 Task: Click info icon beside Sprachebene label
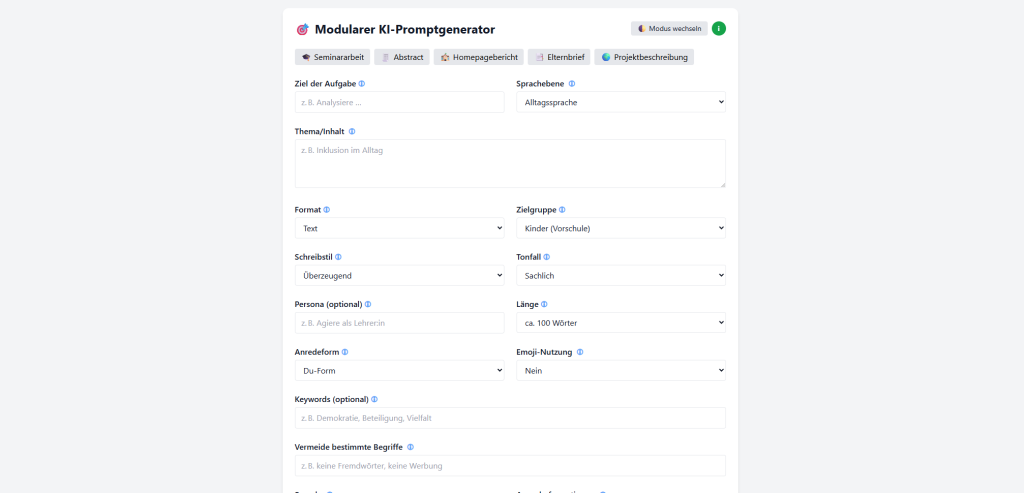(572, 84)
